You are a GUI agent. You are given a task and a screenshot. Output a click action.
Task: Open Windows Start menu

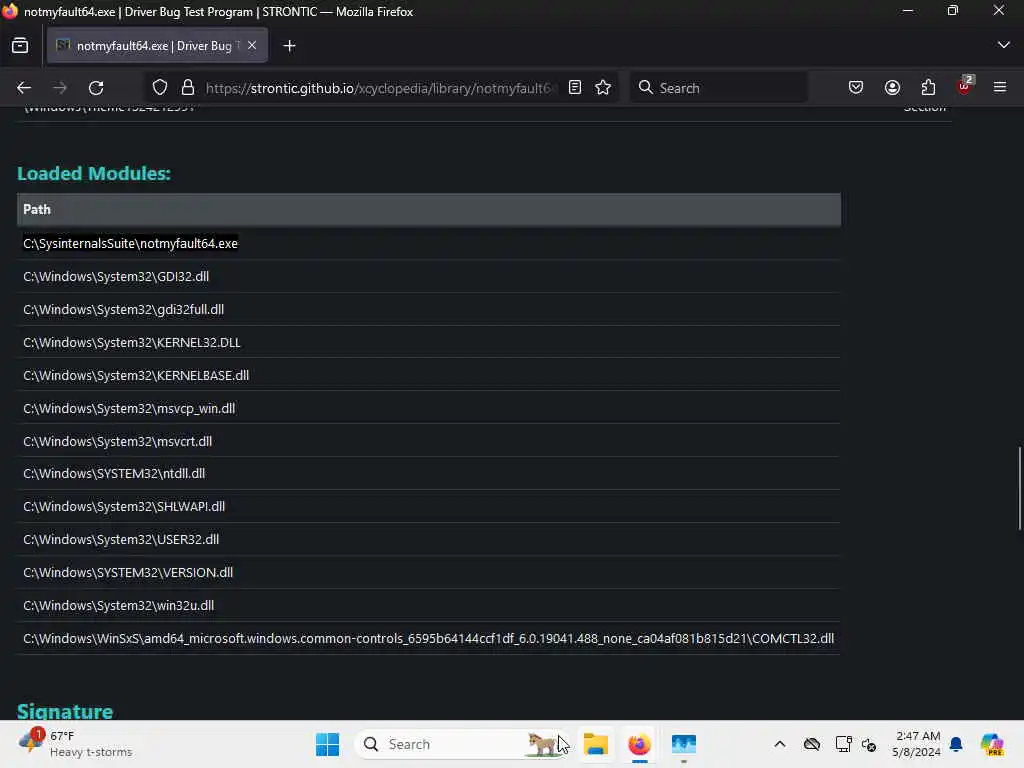tap(327, 744)
